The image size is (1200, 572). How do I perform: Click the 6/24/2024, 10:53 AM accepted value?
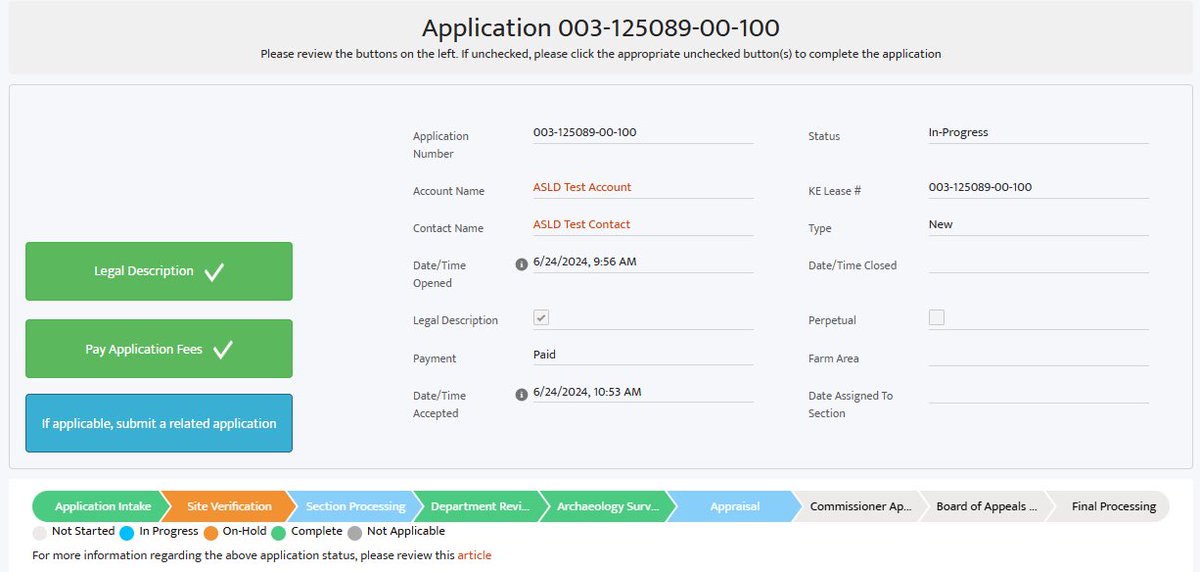click(x=588, y=392)
